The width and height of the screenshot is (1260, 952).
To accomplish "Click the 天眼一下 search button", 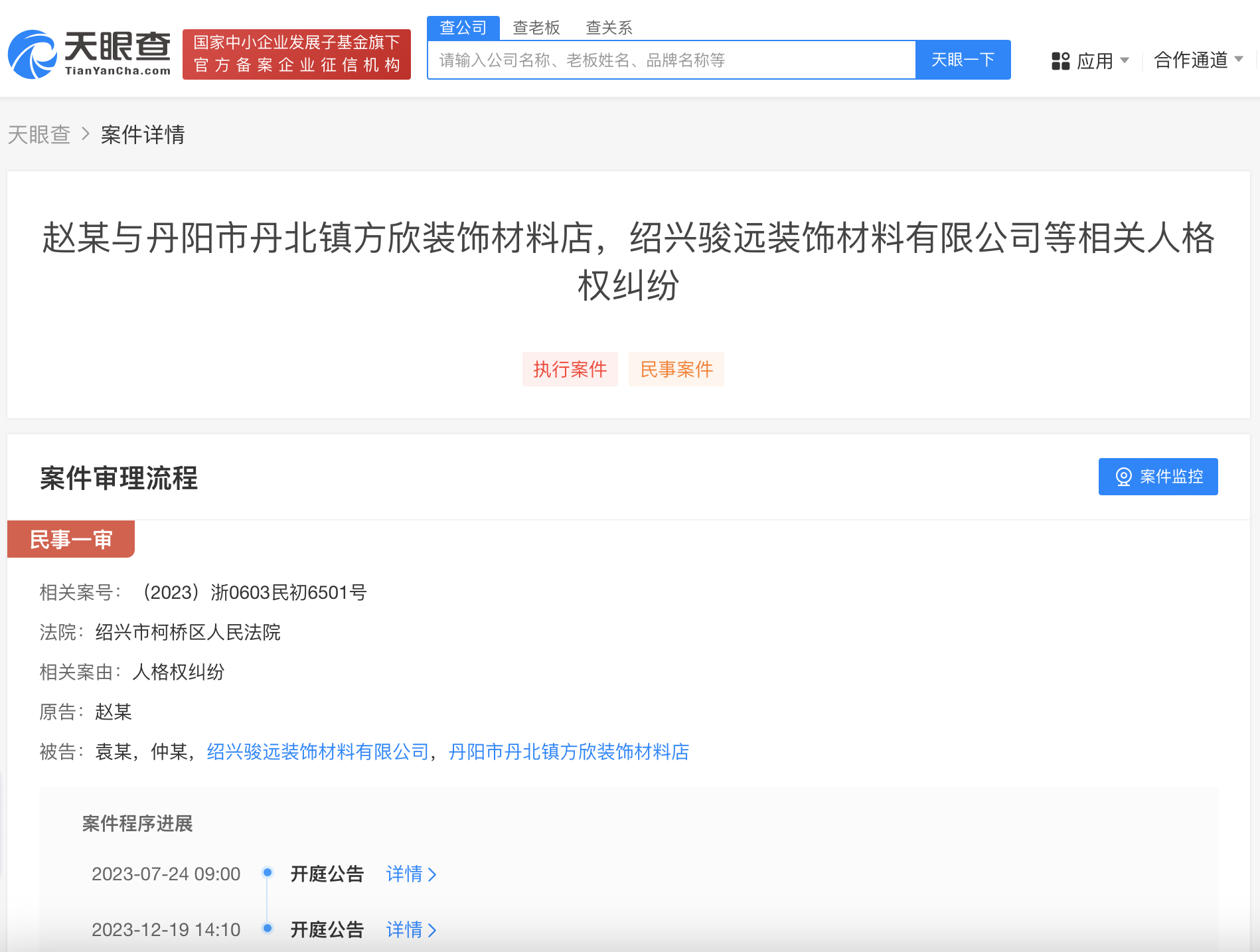I will pyautogui.click(x=963, y=60).
